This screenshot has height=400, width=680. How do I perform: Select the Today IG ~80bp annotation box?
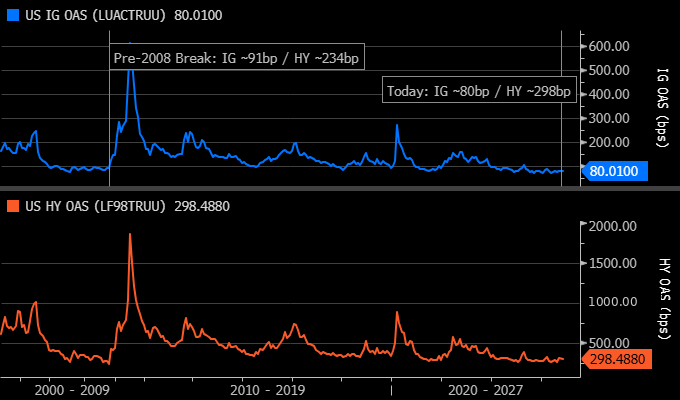pos(479,90)
